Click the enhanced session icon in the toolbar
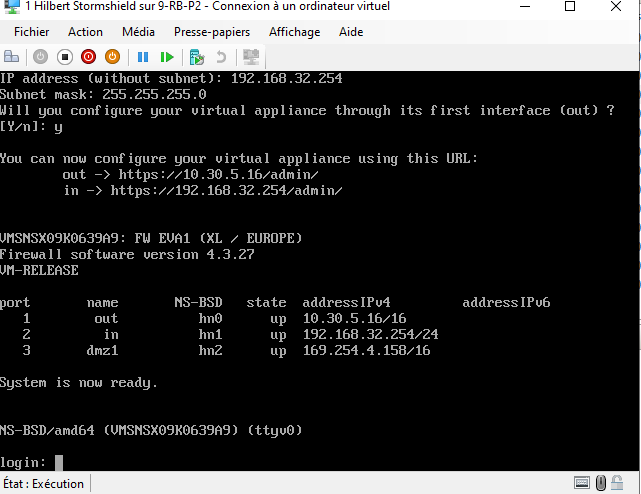The width and height of the screenshot is (641, 494). coord(251,57)
